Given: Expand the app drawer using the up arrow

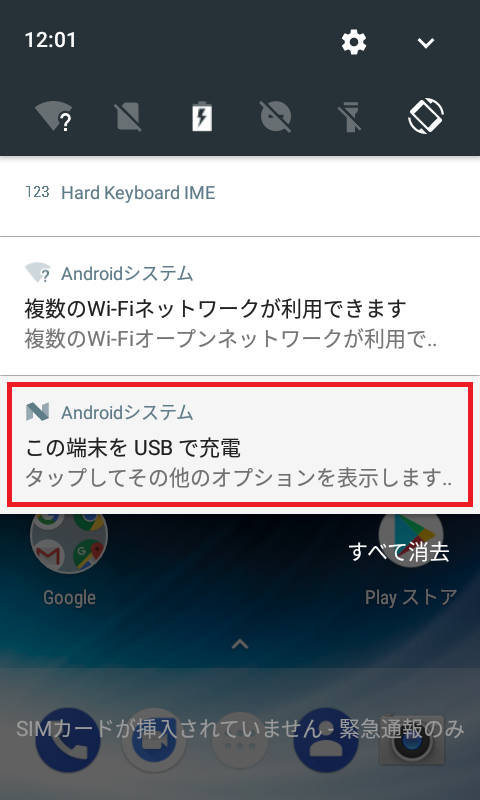Looking at the screenshot, I should click(240, 644).
